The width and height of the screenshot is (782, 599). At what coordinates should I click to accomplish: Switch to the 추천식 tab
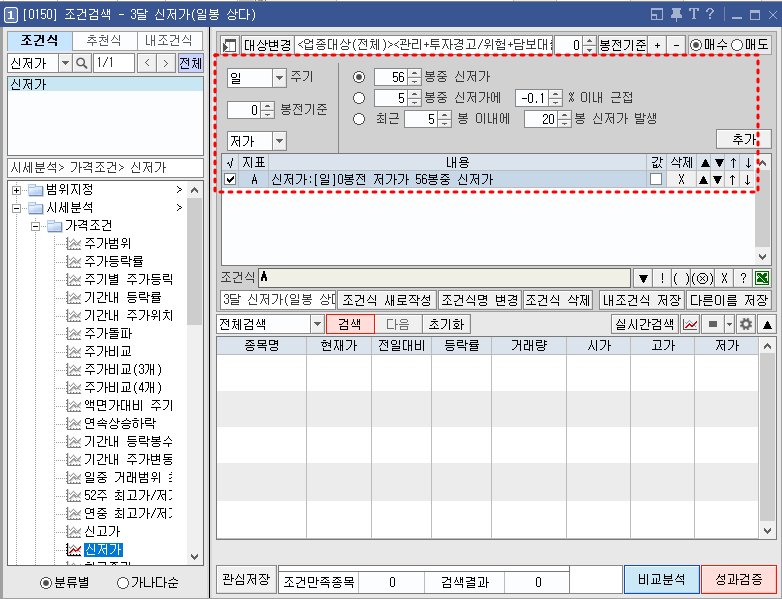point(104,40)
